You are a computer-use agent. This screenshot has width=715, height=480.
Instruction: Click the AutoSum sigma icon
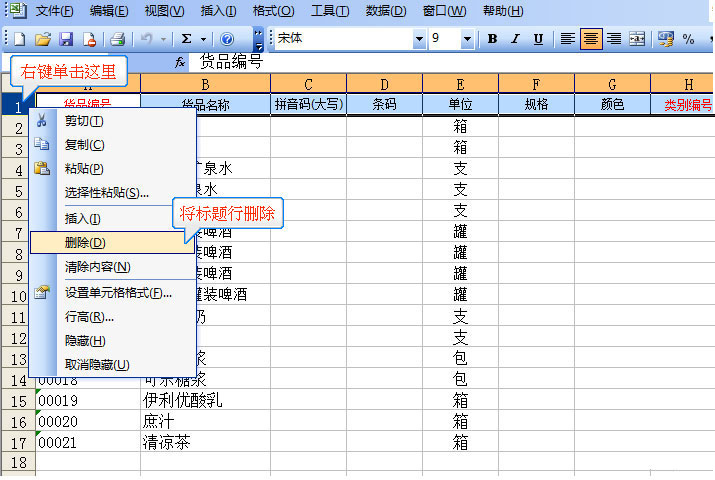tap(186, 39)
